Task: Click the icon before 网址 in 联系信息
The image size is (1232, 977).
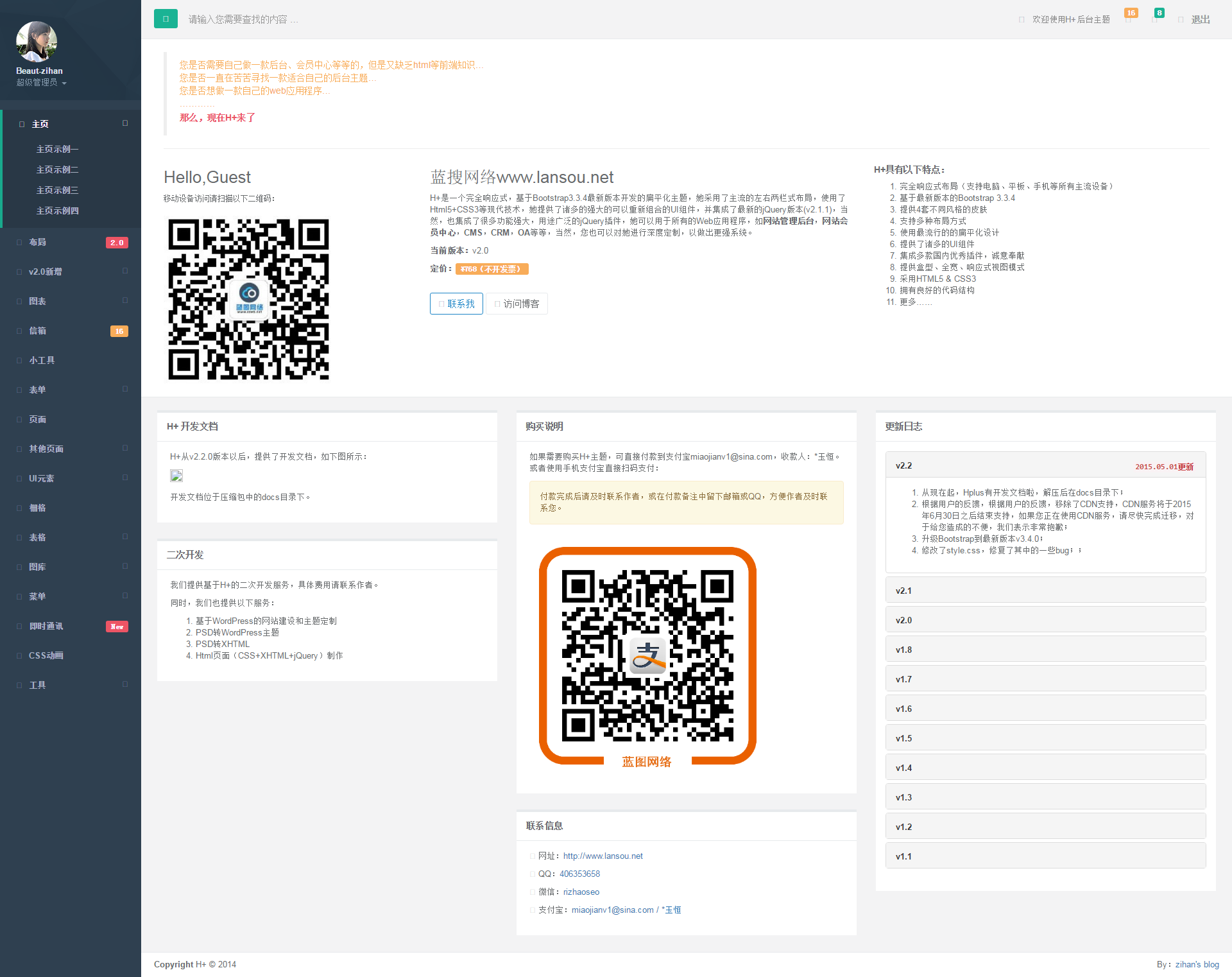Action: [x=533, y=856]
